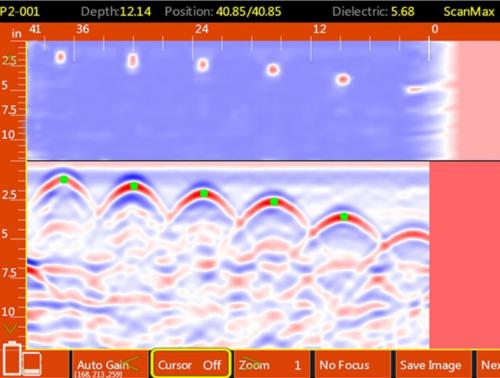Viewport: 500px width, 378px height.
Task: Toggle the Cursor Off setting
Action: 190,364
